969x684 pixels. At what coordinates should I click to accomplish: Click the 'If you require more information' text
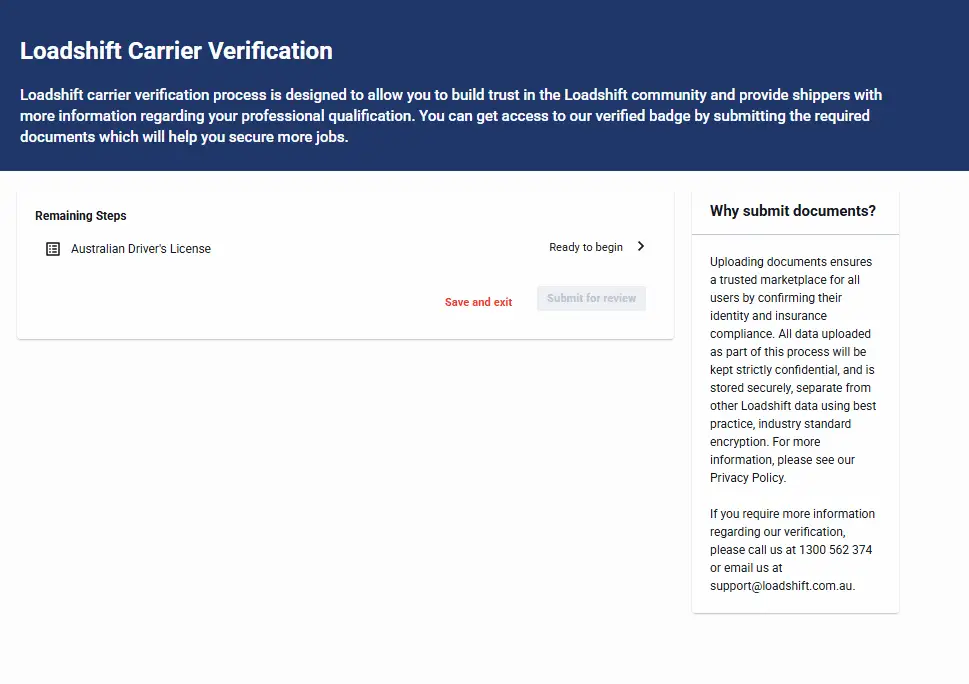pos(792,514)
